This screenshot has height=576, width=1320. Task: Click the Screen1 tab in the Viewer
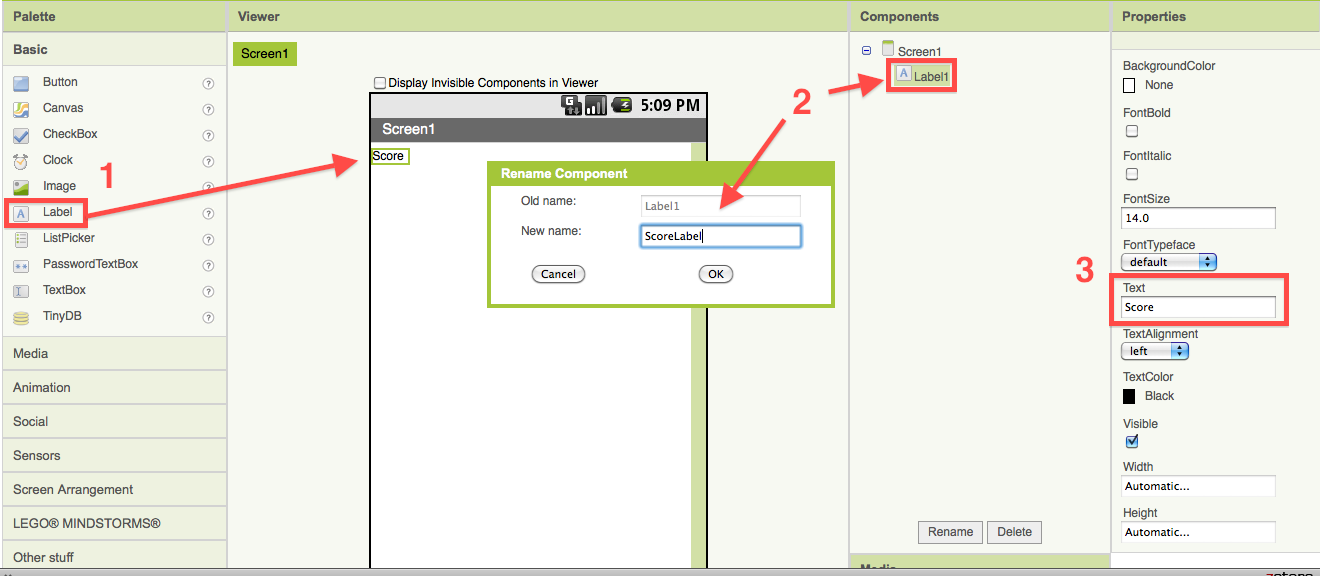tap(265, 54)
